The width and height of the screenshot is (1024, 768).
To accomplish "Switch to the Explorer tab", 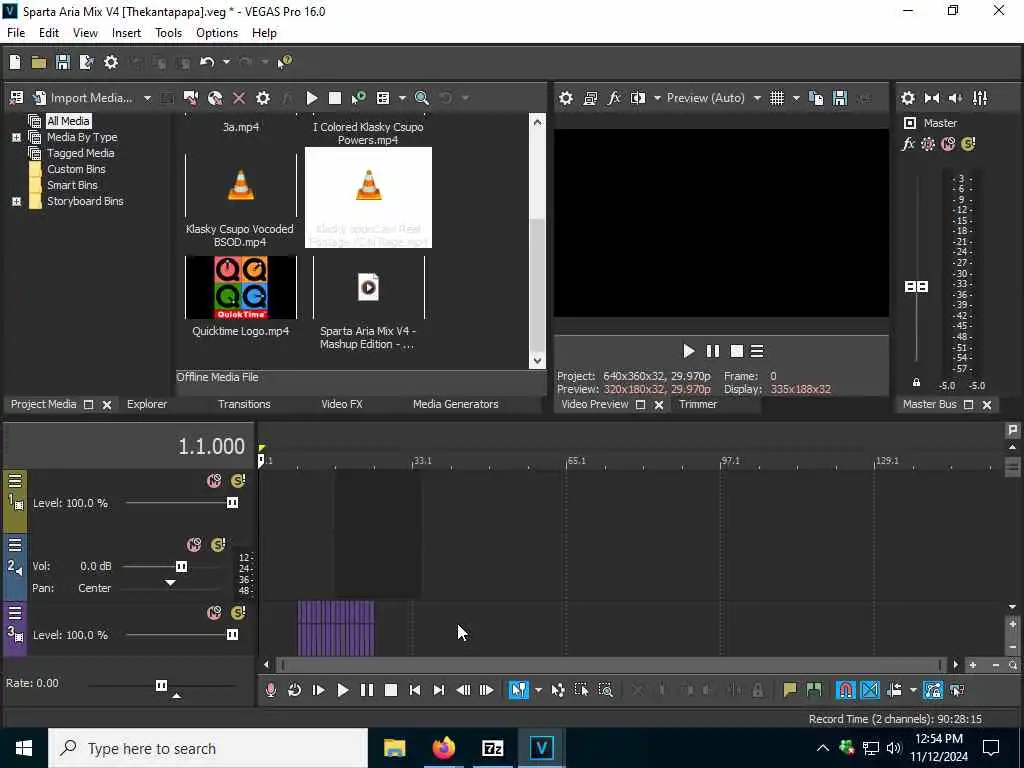I will [x=146, y=404].
